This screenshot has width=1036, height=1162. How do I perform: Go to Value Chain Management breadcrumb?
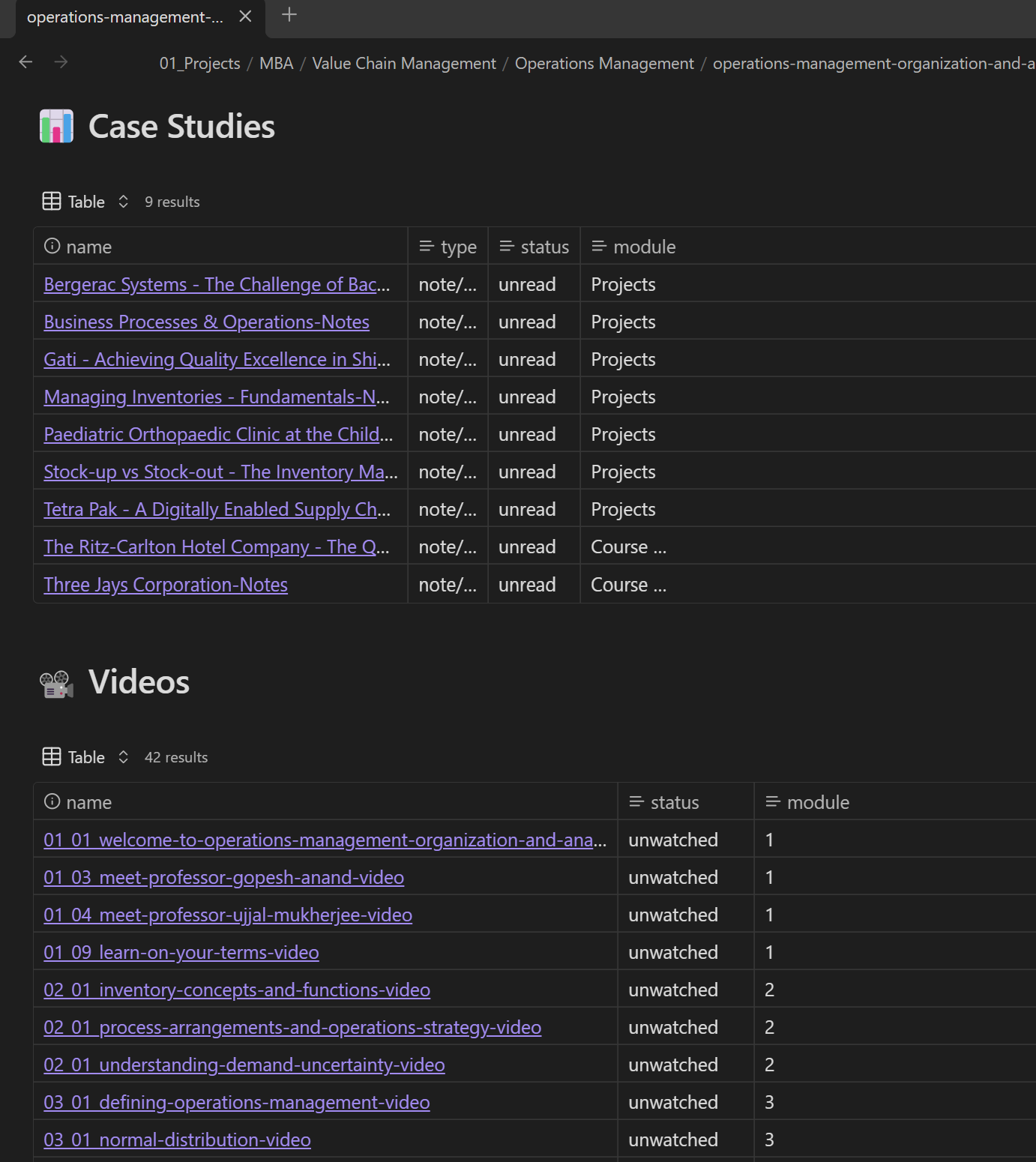403,64
